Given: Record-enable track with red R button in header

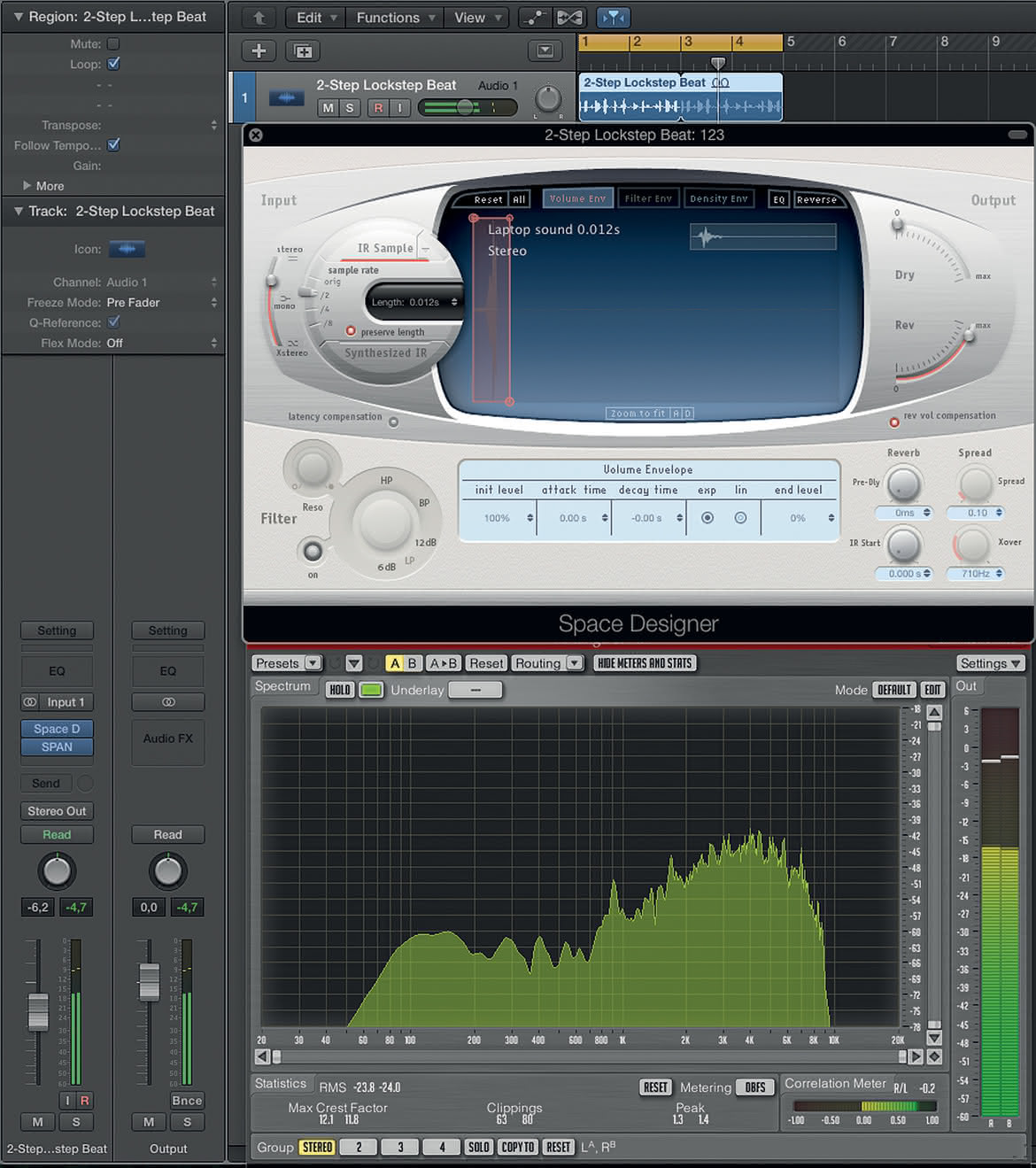Looking at the screenshot, I should 378,108.
